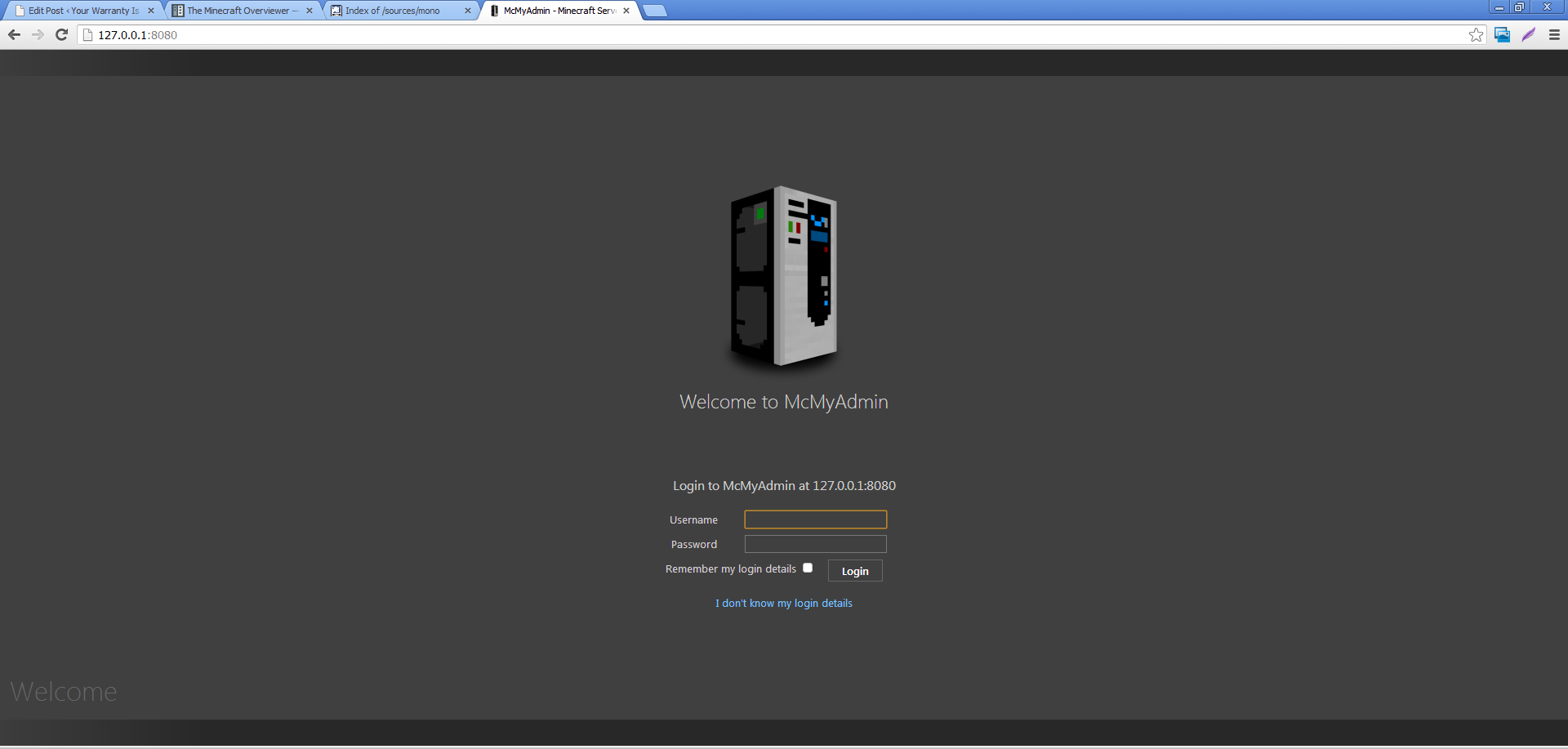Screen dimensions: 1568x749
Task: Click the Password label
Action: coord(694,544)
